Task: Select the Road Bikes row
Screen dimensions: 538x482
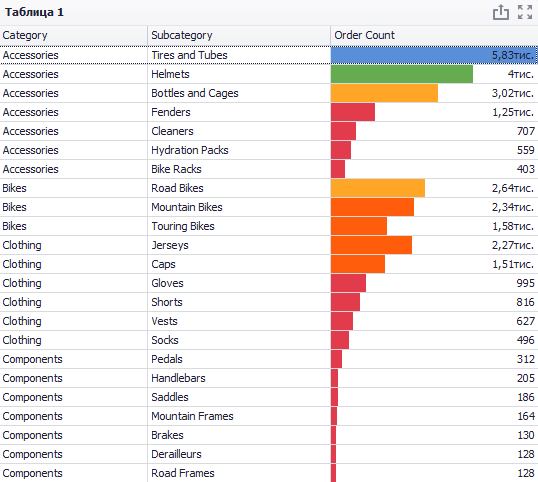Action: coord(269,188)
